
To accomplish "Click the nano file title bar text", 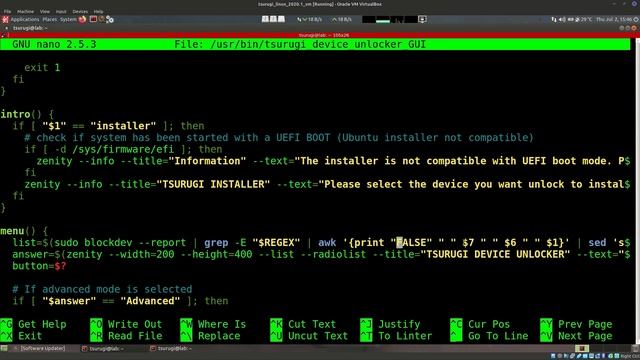I will pyautogui.click(x=300, y=44).
